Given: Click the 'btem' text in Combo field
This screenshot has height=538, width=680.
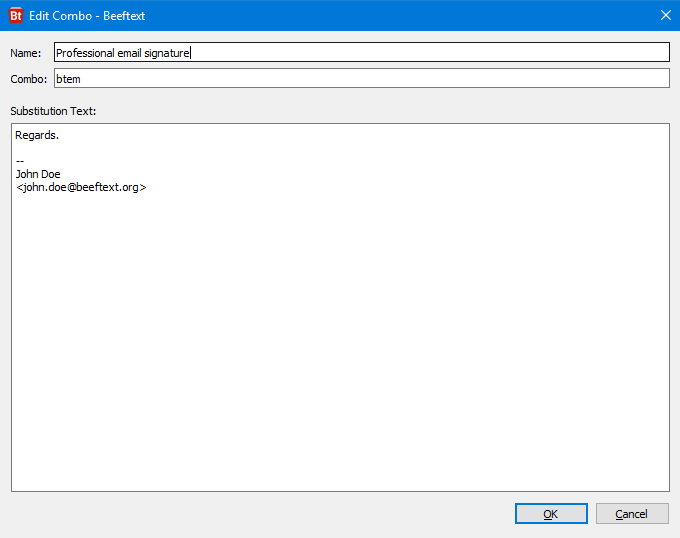Looking at the screenshot, I should click(68, 79).
